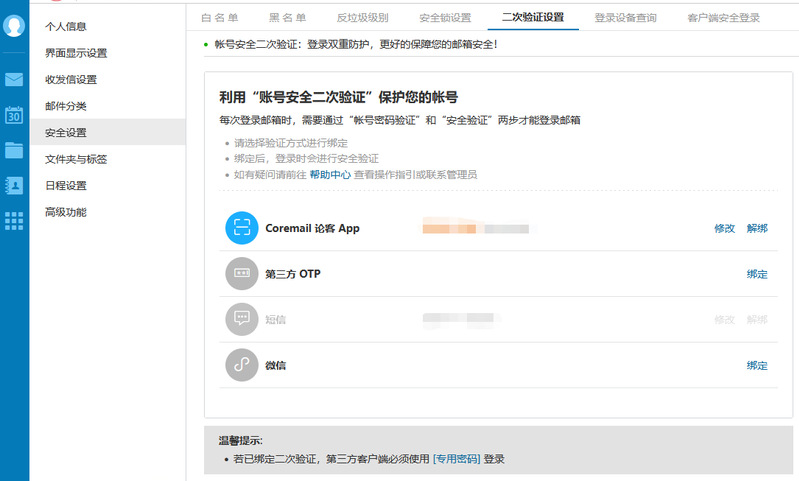Viewport: 799px width, 481px height.
Task: Open the 登录设备查询 tab
Action: [626, 18]
